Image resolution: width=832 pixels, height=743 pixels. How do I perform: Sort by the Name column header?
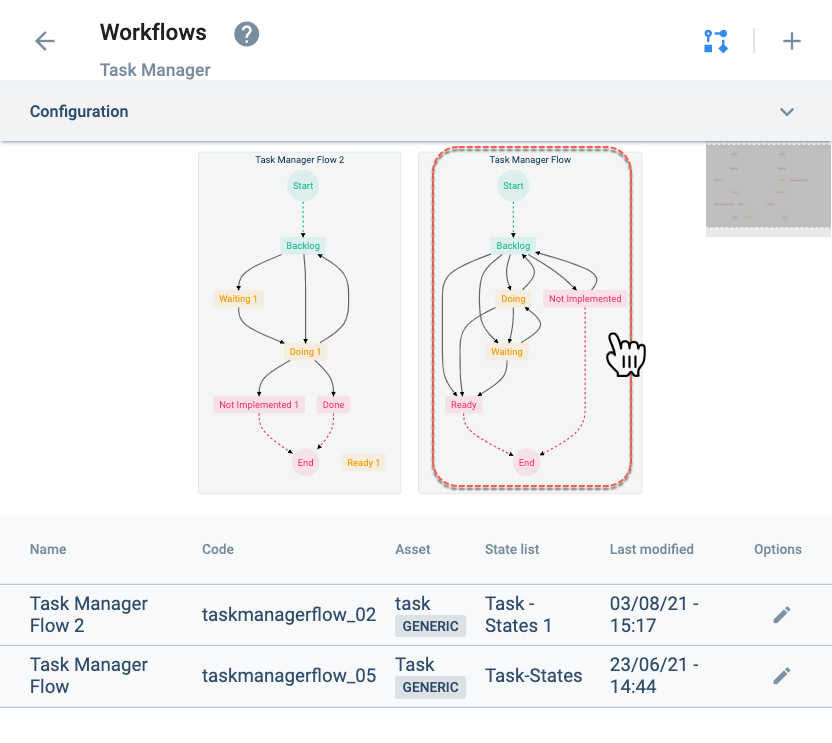click(x=48, y=549)
